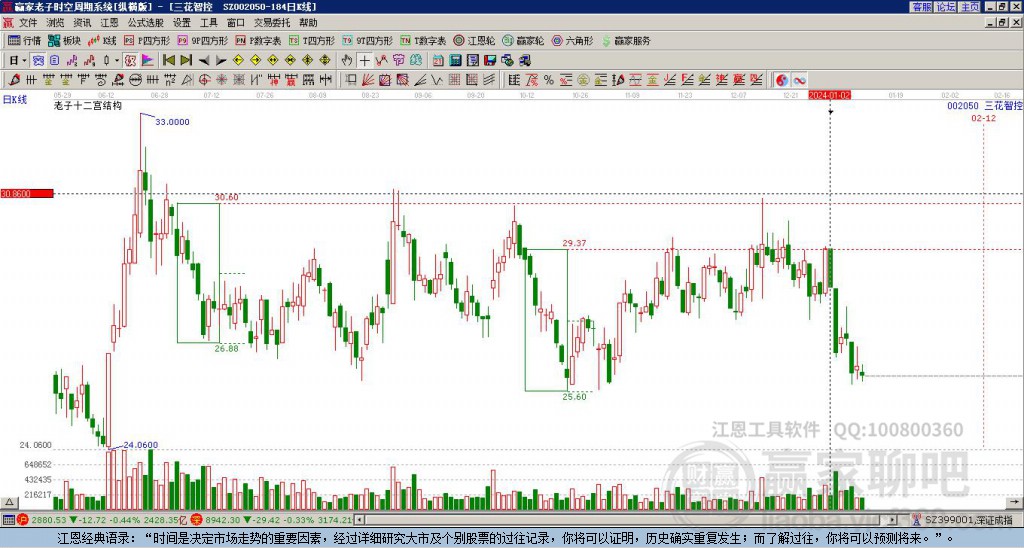
Task: Open the 江恩轮 Gann wheel
Action: 474,40
